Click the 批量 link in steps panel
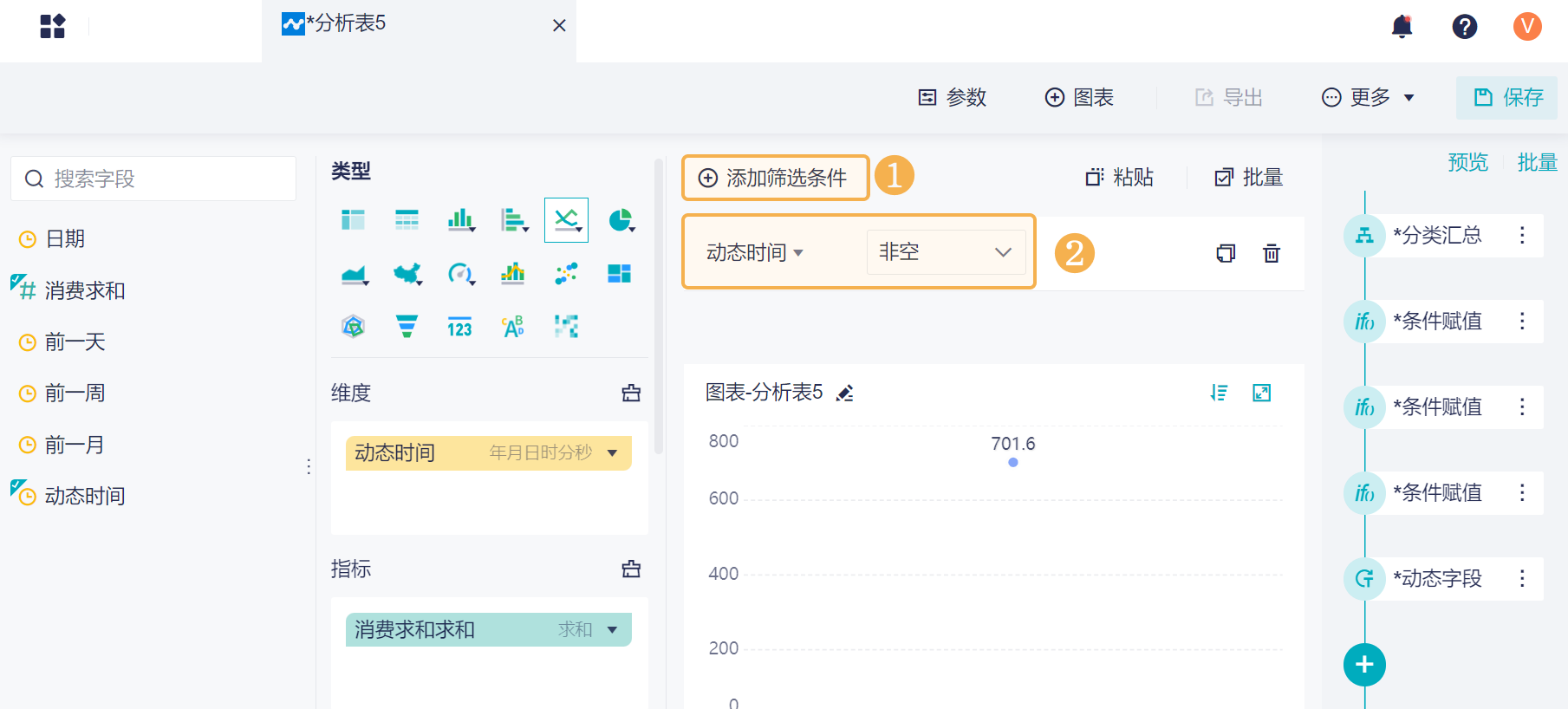 pos(1537,162)
